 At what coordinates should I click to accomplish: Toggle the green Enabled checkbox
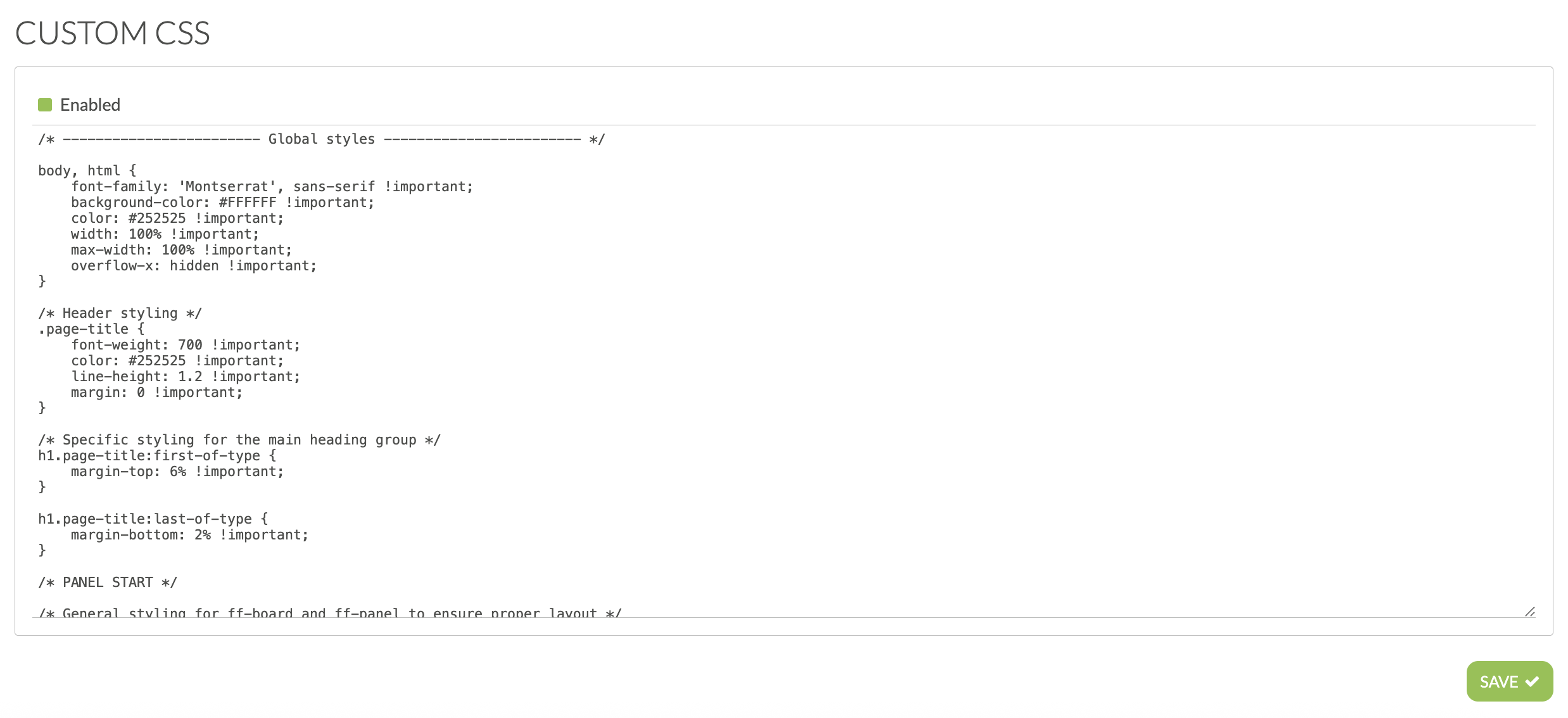(x=45, y=105)
